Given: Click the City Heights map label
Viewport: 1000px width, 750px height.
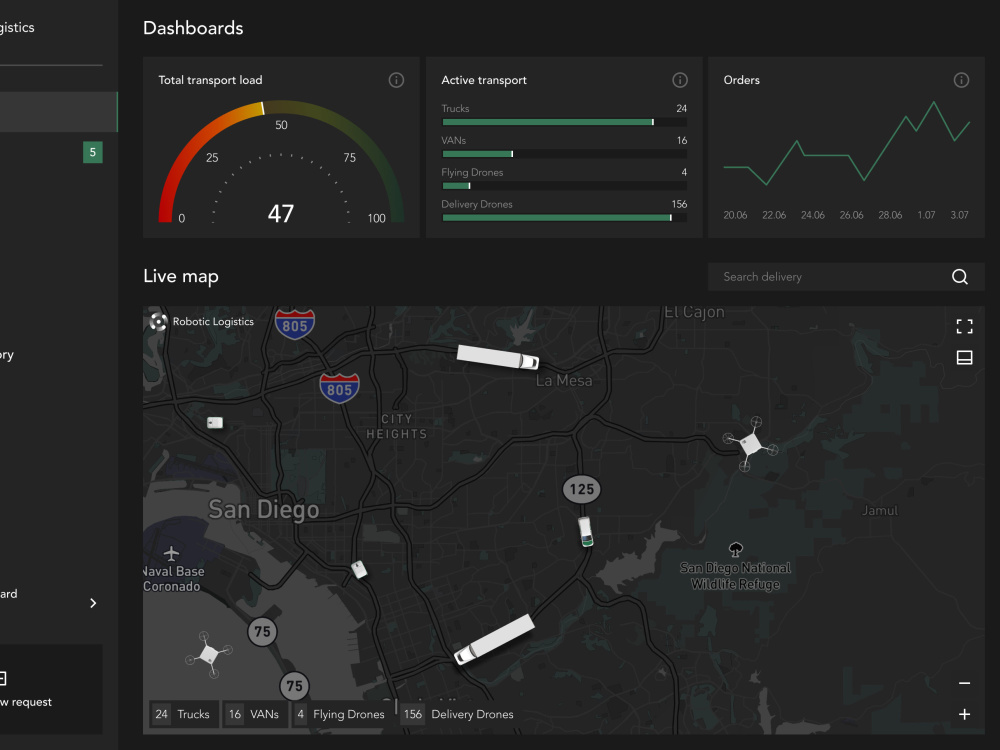Looking at the screenshot, I should click(x=396, y=427).
